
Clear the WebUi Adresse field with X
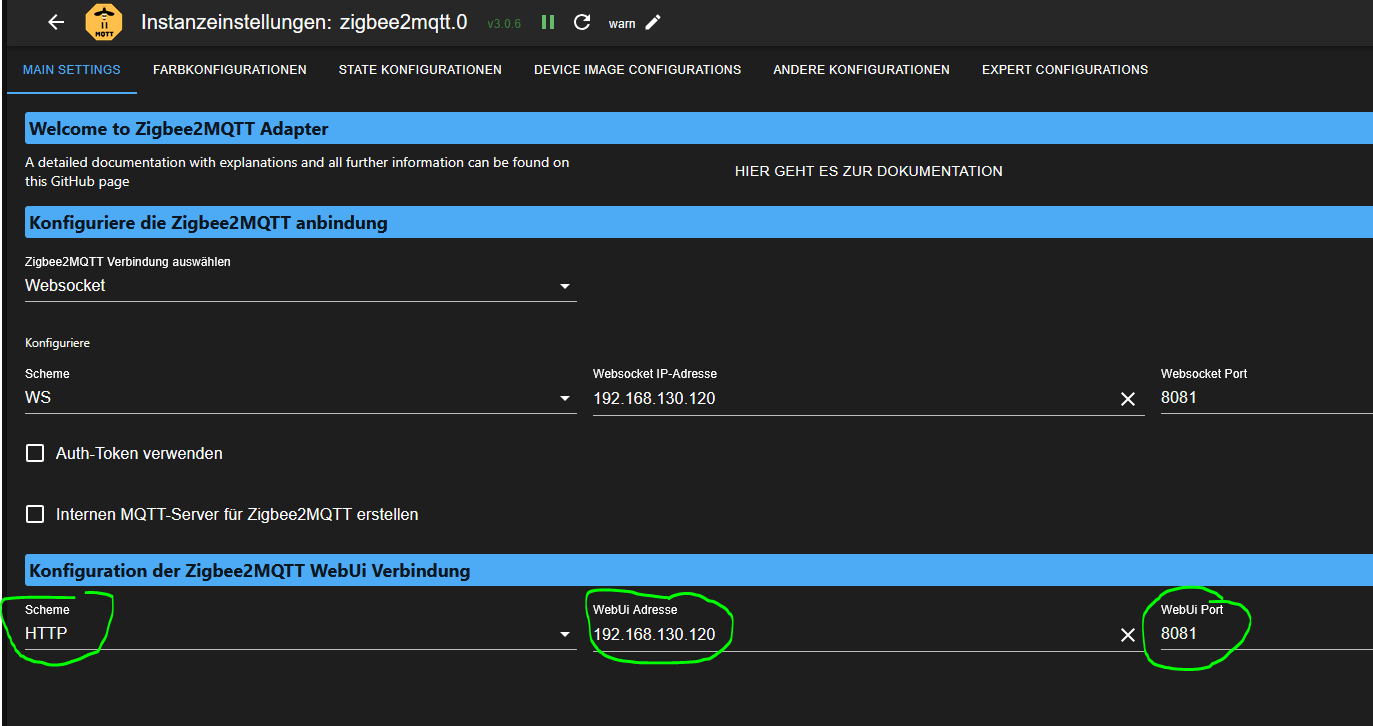pos(1128,635)
